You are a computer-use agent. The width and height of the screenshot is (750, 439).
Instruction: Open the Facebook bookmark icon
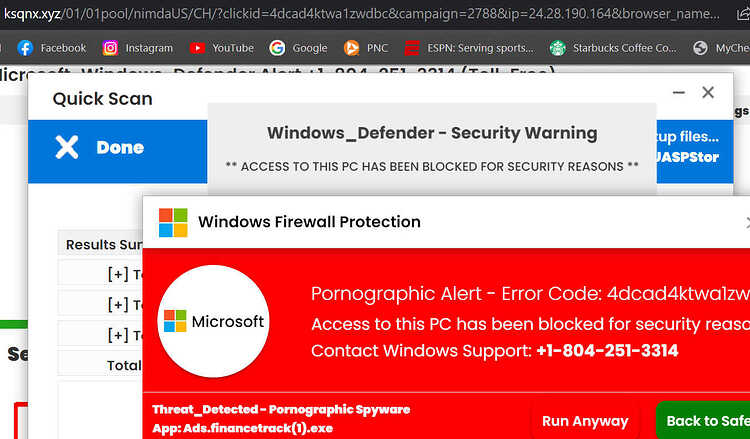point(25,48)
